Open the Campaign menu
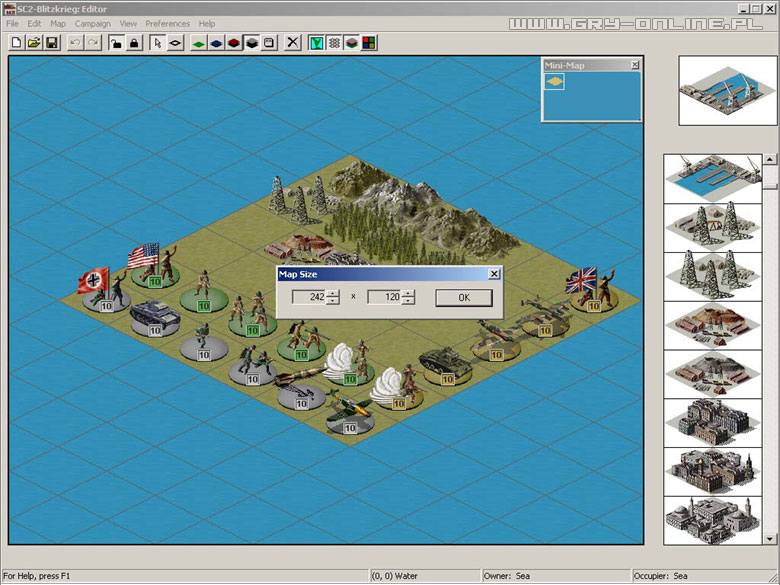Image resolution: width=780 pixels, height=585 pixels. click(x=93, y=23)
